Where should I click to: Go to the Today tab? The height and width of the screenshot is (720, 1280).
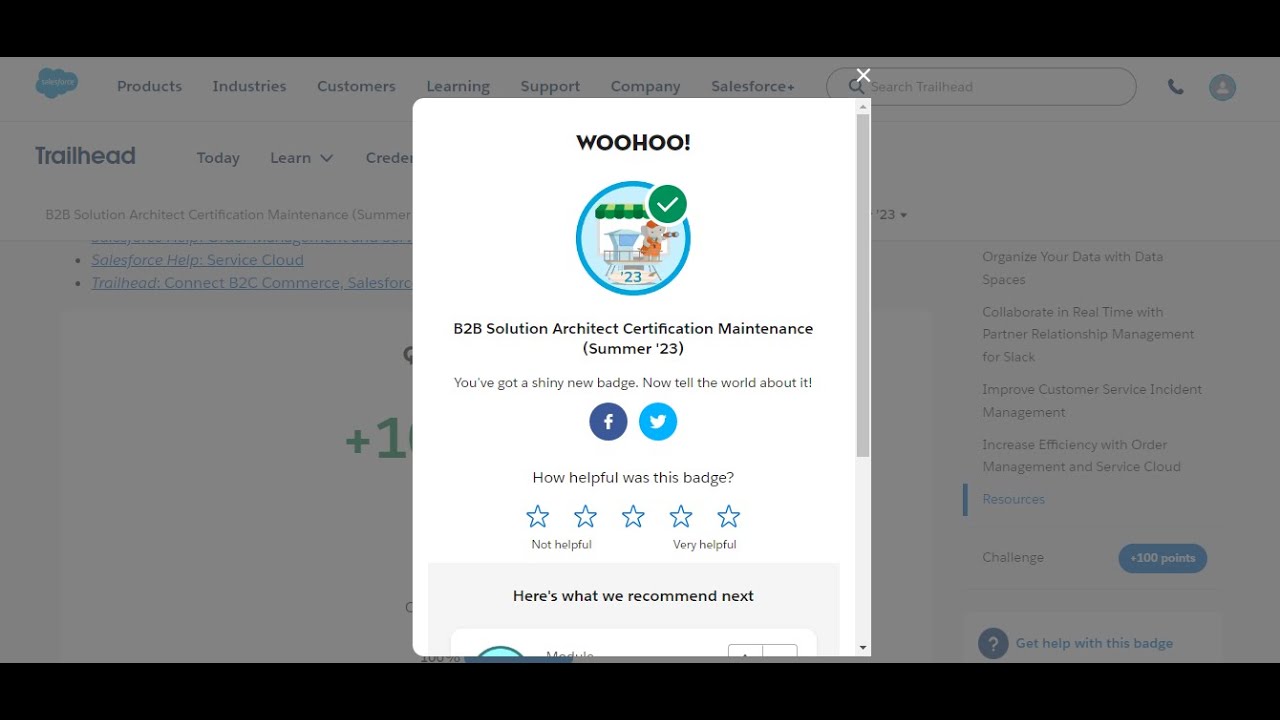click(218, 158)
